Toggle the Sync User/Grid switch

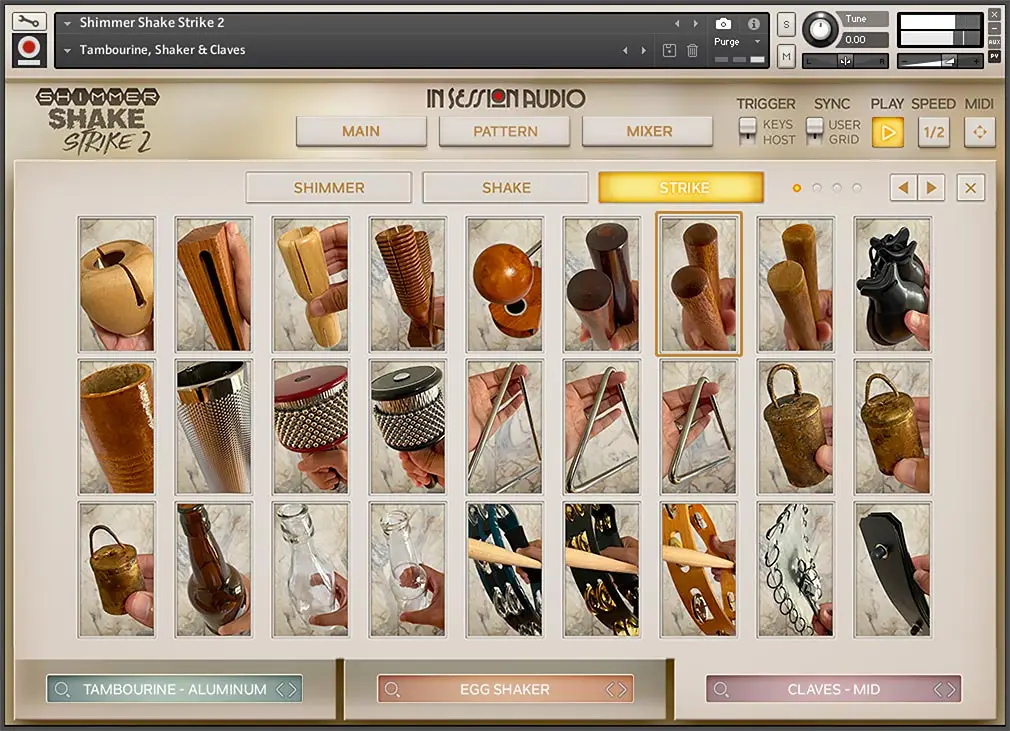(x=815, y=131)
